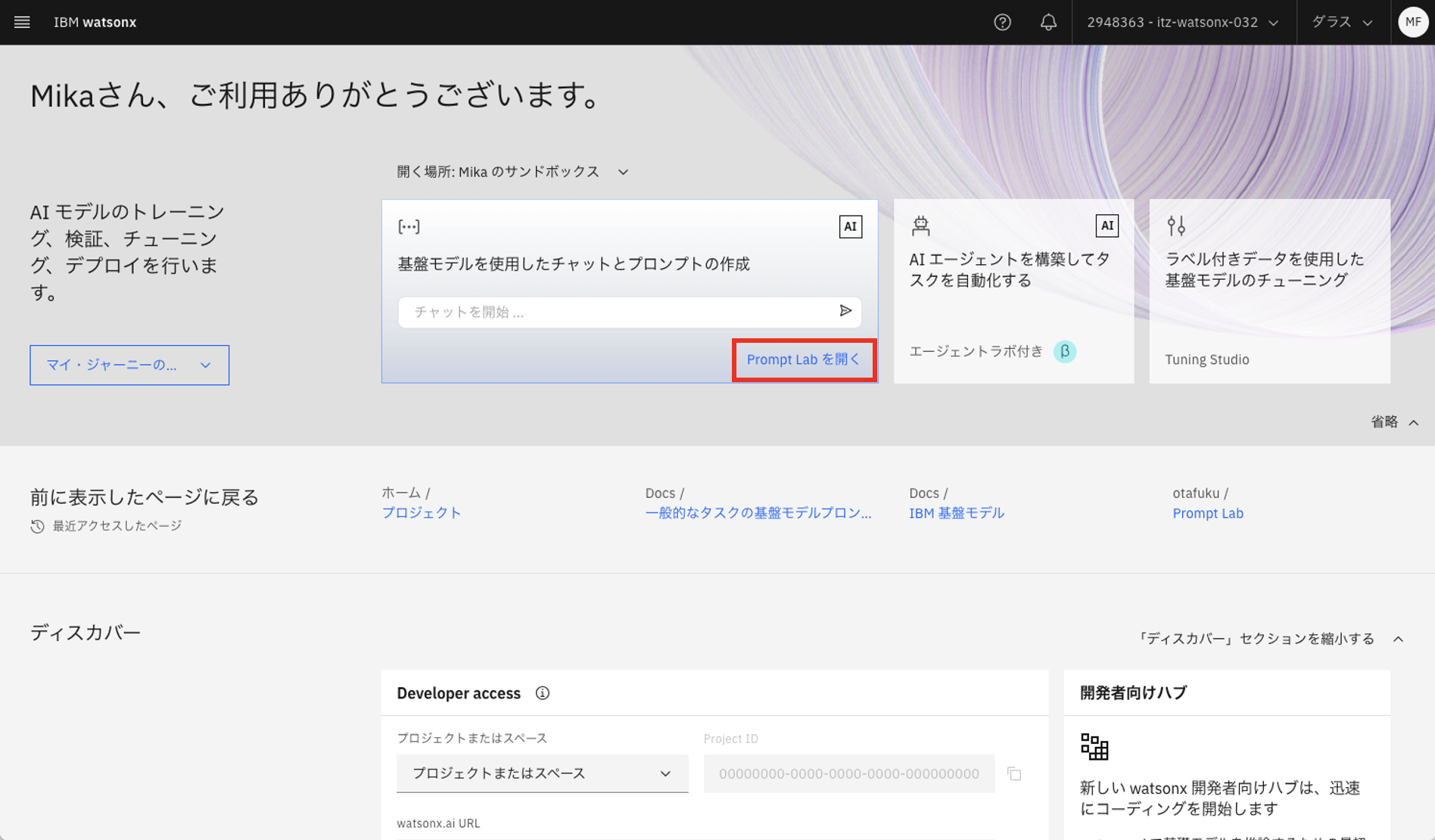Screen dimensions: 1435x840
Task: Click the help question mark icon
Action: click(1002, 22)
